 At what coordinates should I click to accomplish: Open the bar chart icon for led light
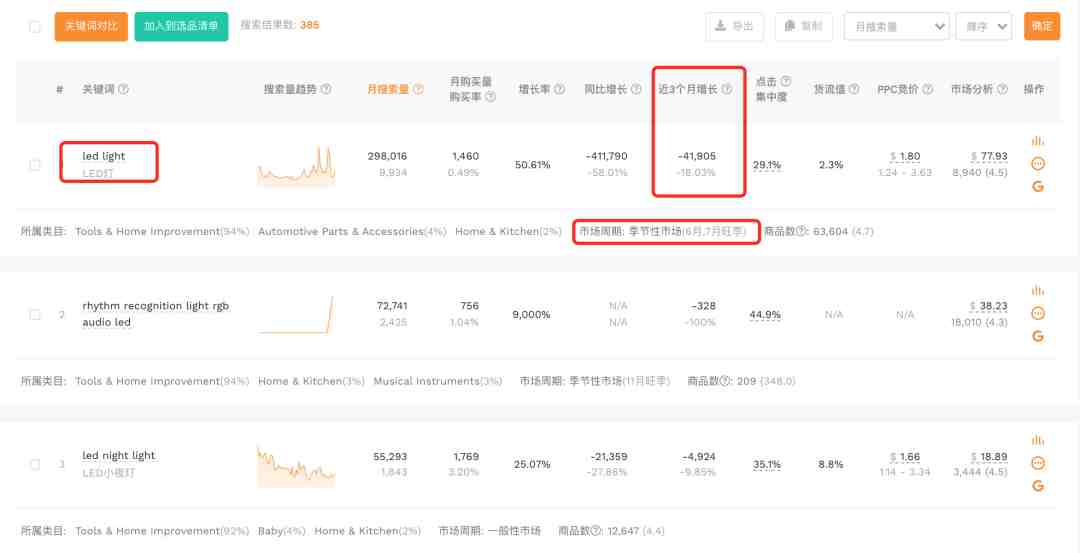pos(1037,140)
